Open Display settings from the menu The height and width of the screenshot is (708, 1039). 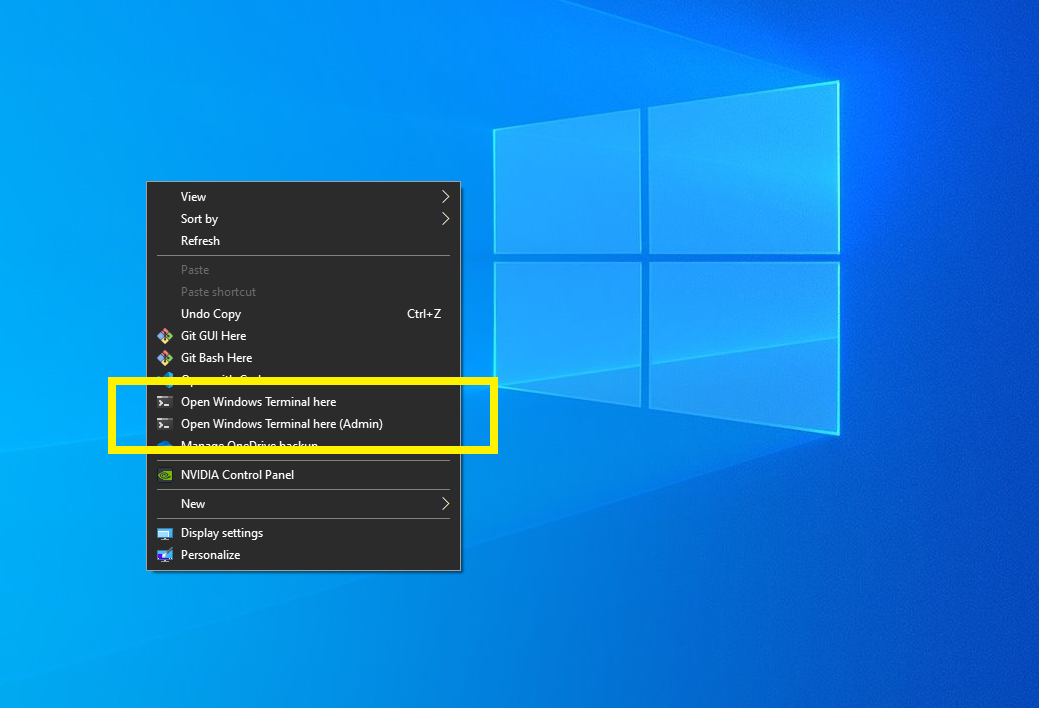point(303,533)
